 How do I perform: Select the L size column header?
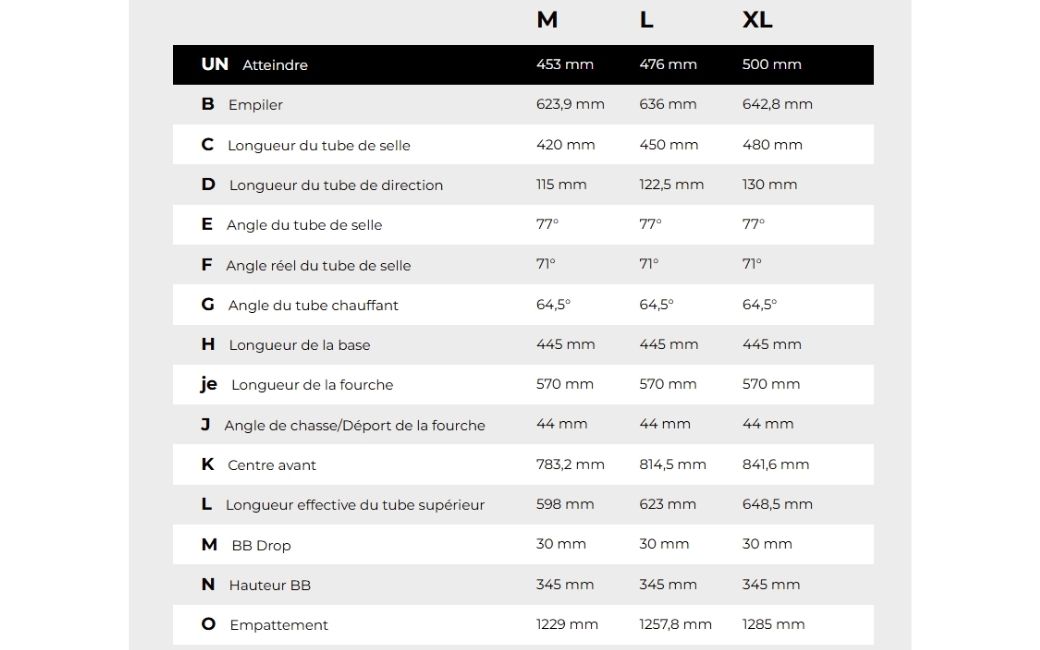(647, 20)
